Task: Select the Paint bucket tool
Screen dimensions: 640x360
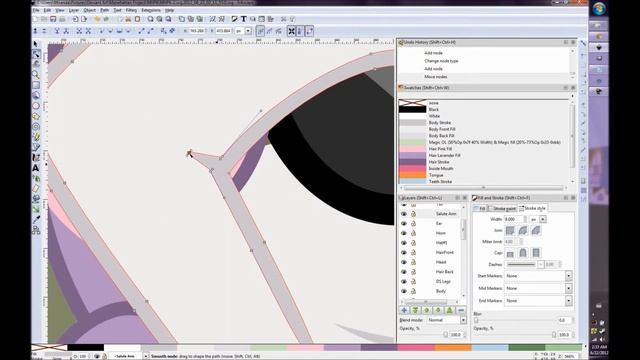Action: click(36, 199)
